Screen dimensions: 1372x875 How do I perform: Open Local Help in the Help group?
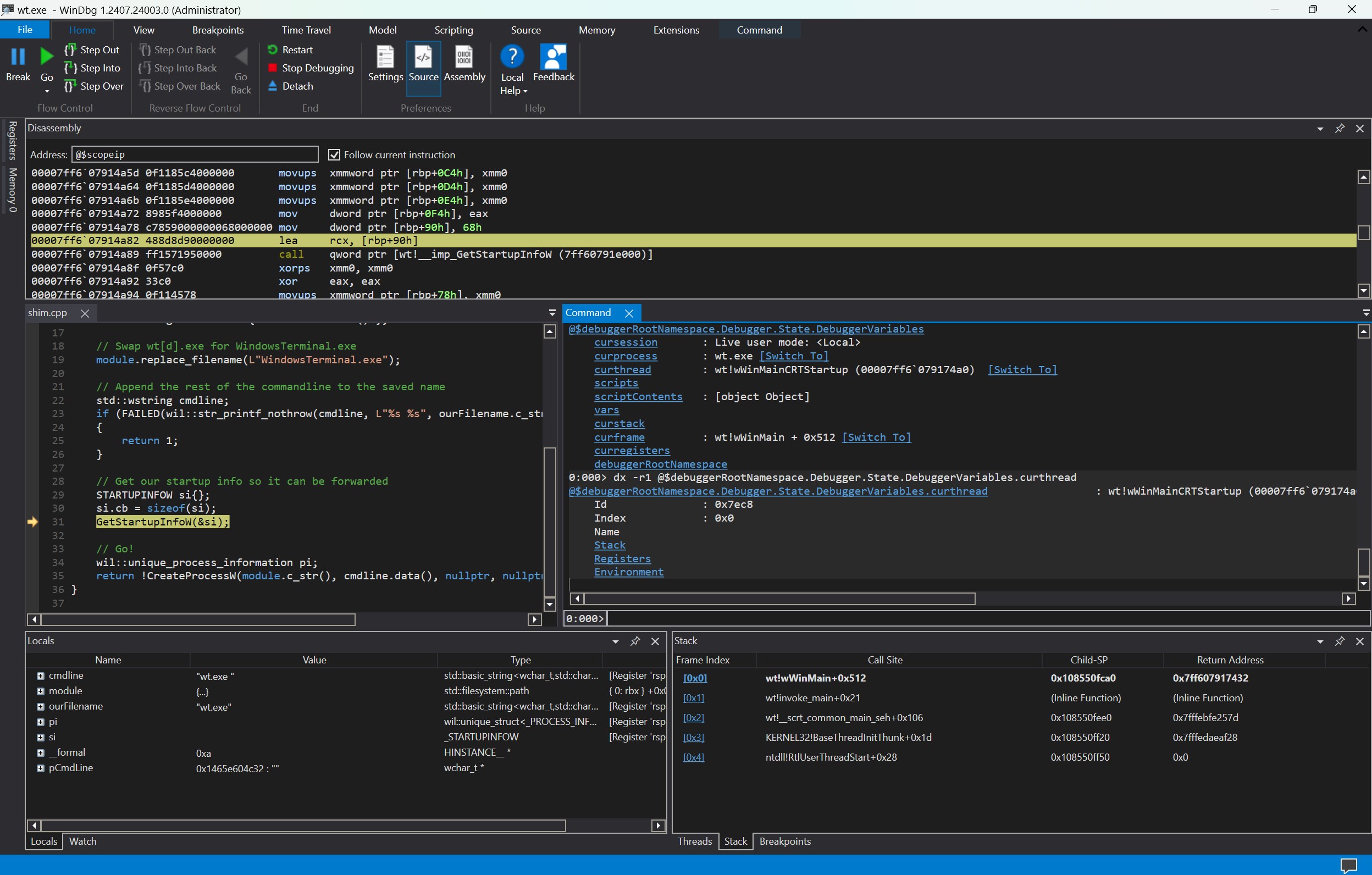(x=512, y=67)
